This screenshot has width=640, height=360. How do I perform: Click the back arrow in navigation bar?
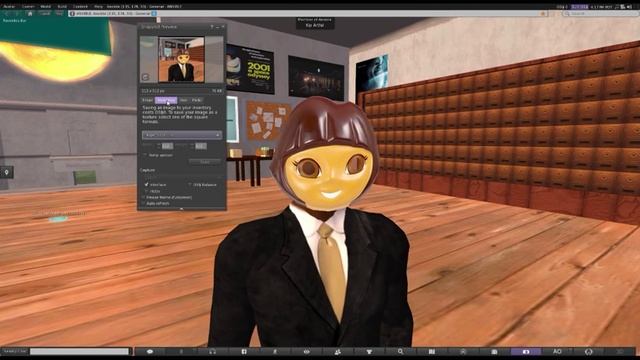point(7,13)
